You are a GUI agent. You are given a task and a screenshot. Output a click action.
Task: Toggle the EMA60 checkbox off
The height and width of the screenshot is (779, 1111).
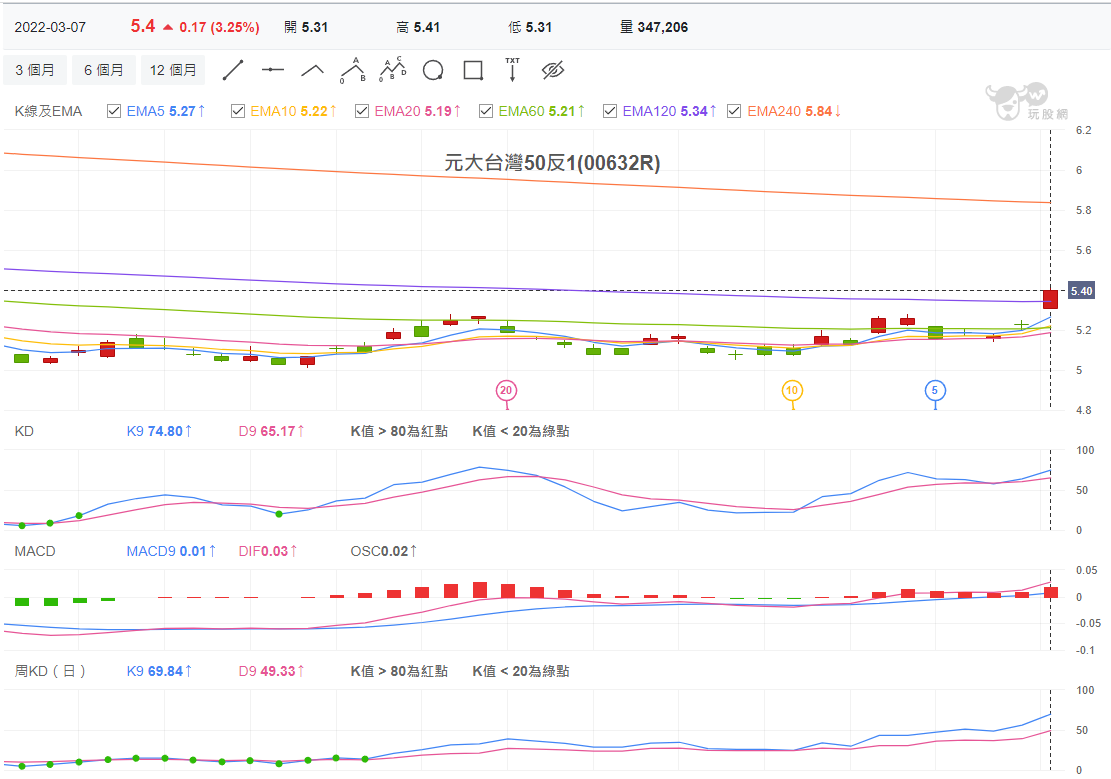click(485, 110)
